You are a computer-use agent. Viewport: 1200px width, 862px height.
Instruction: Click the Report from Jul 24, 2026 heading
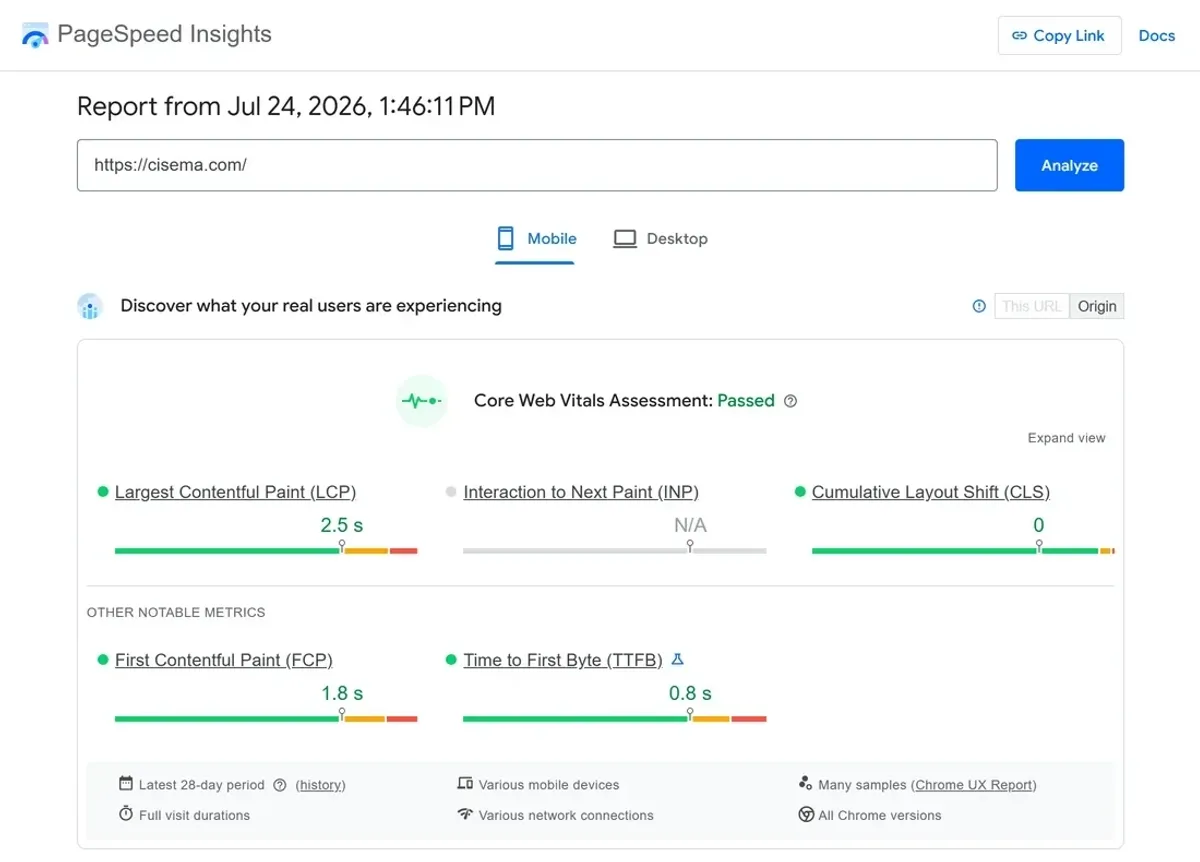pyautogui.click(x=286, y=106)
